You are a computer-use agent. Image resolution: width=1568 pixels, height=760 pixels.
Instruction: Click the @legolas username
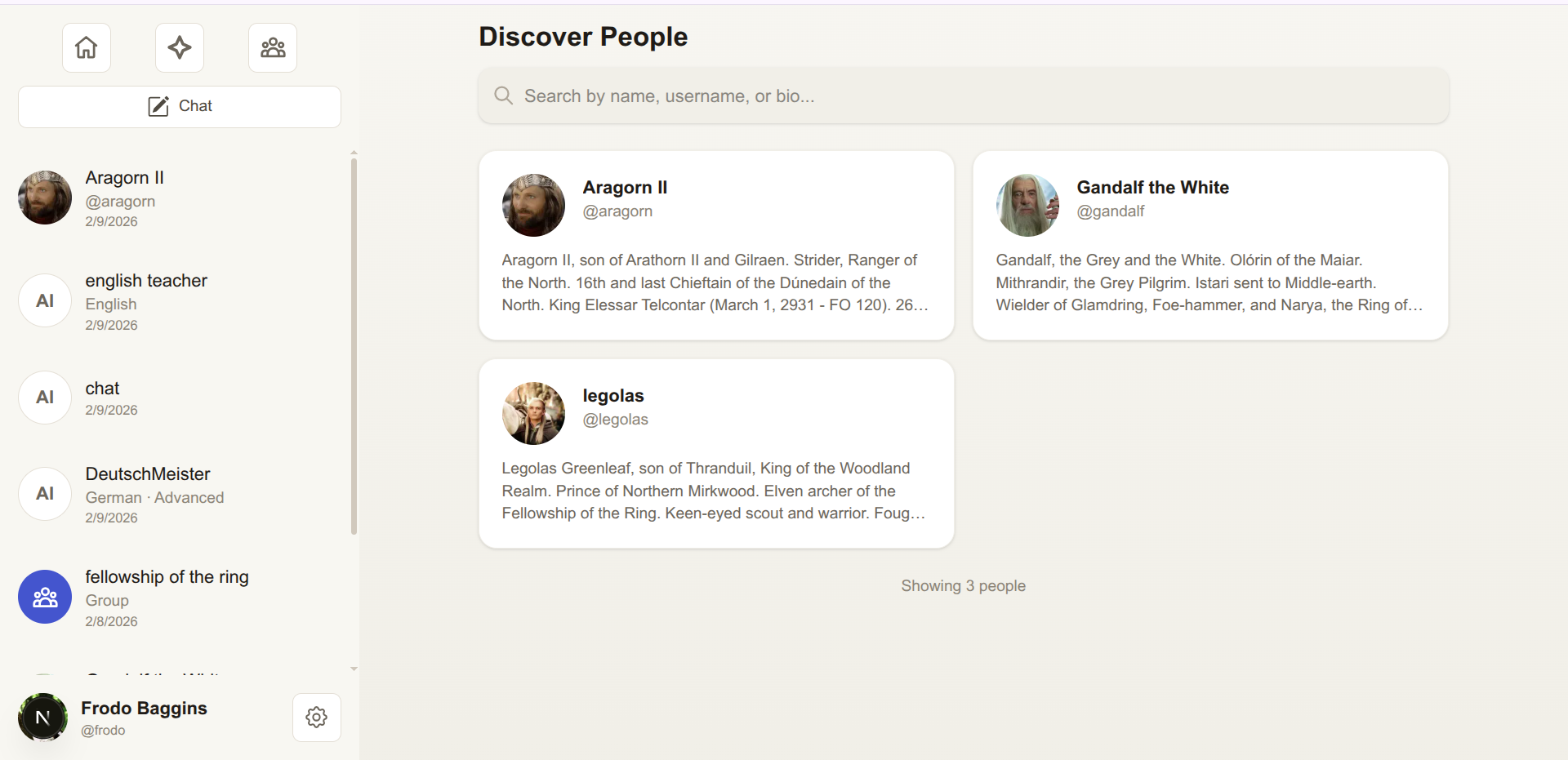[616, 420]
